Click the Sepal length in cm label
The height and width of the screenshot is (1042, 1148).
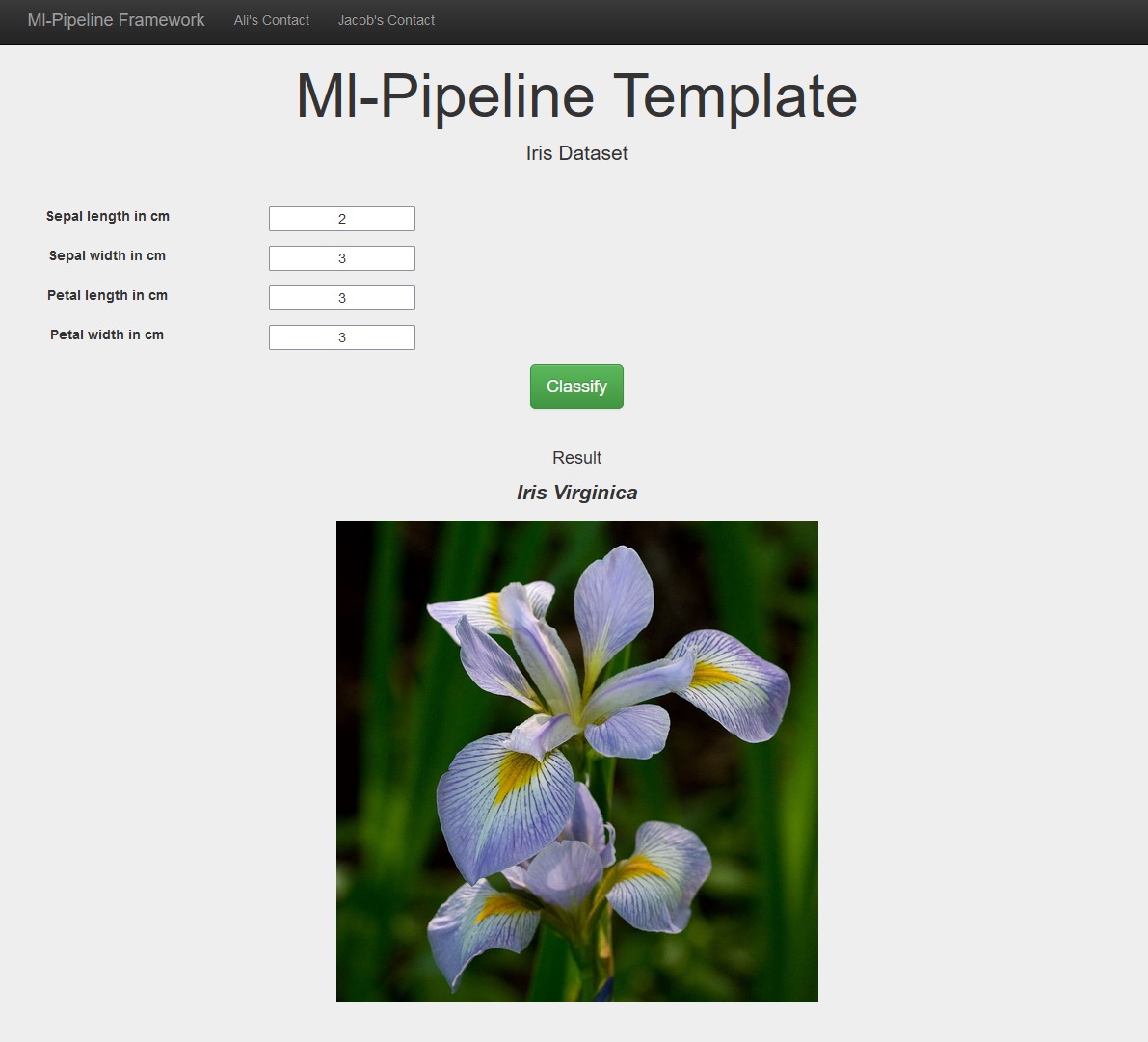coord(107,216)
